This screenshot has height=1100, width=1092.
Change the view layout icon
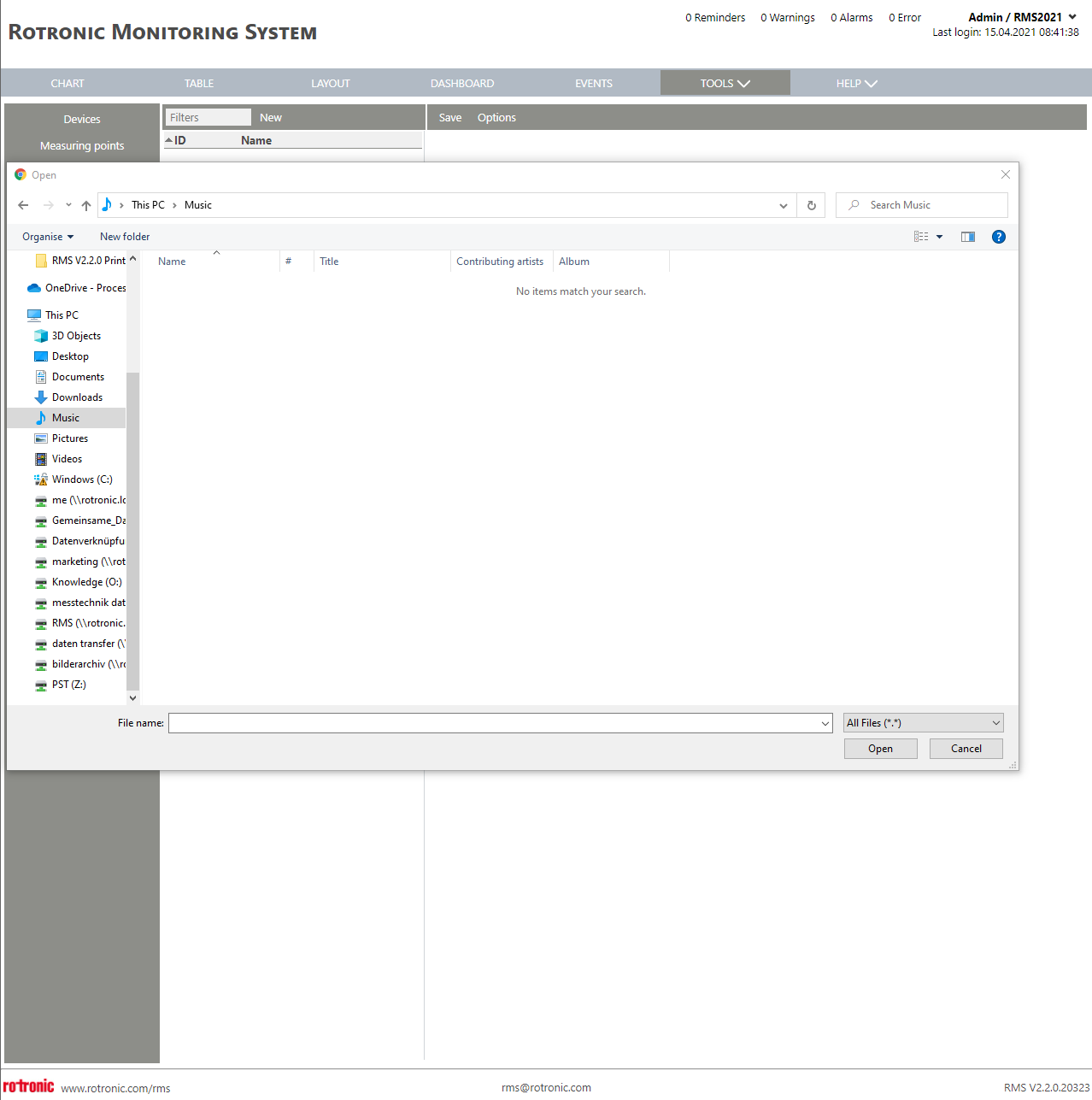(921, 237)
